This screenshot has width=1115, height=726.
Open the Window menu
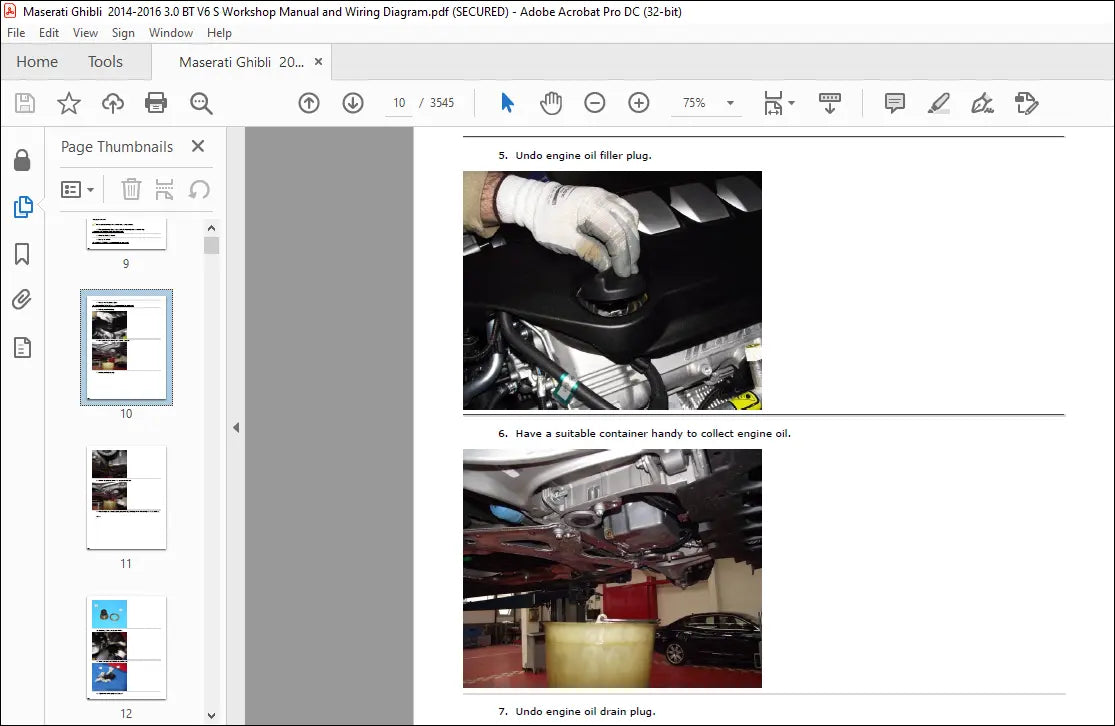point(170,32)
